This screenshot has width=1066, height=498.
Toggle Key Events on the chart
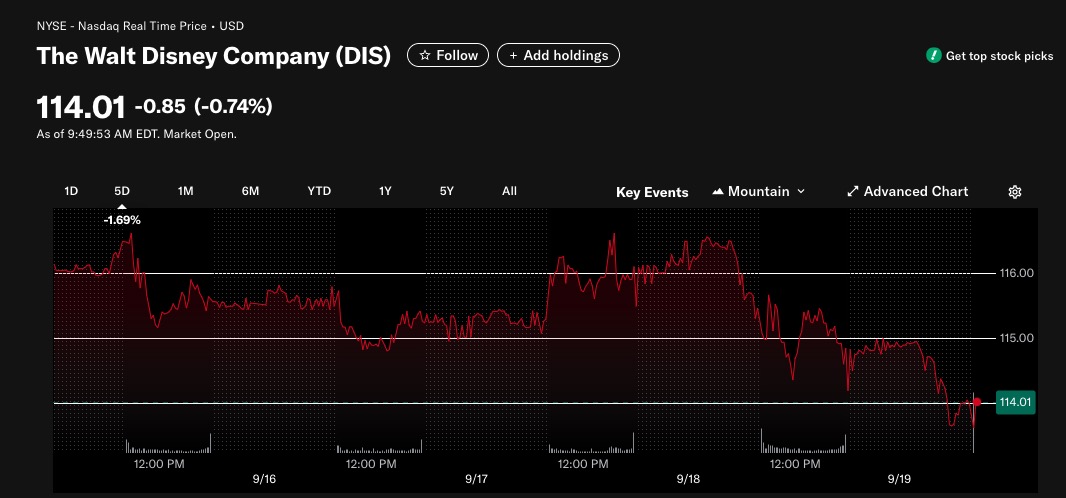652,192
